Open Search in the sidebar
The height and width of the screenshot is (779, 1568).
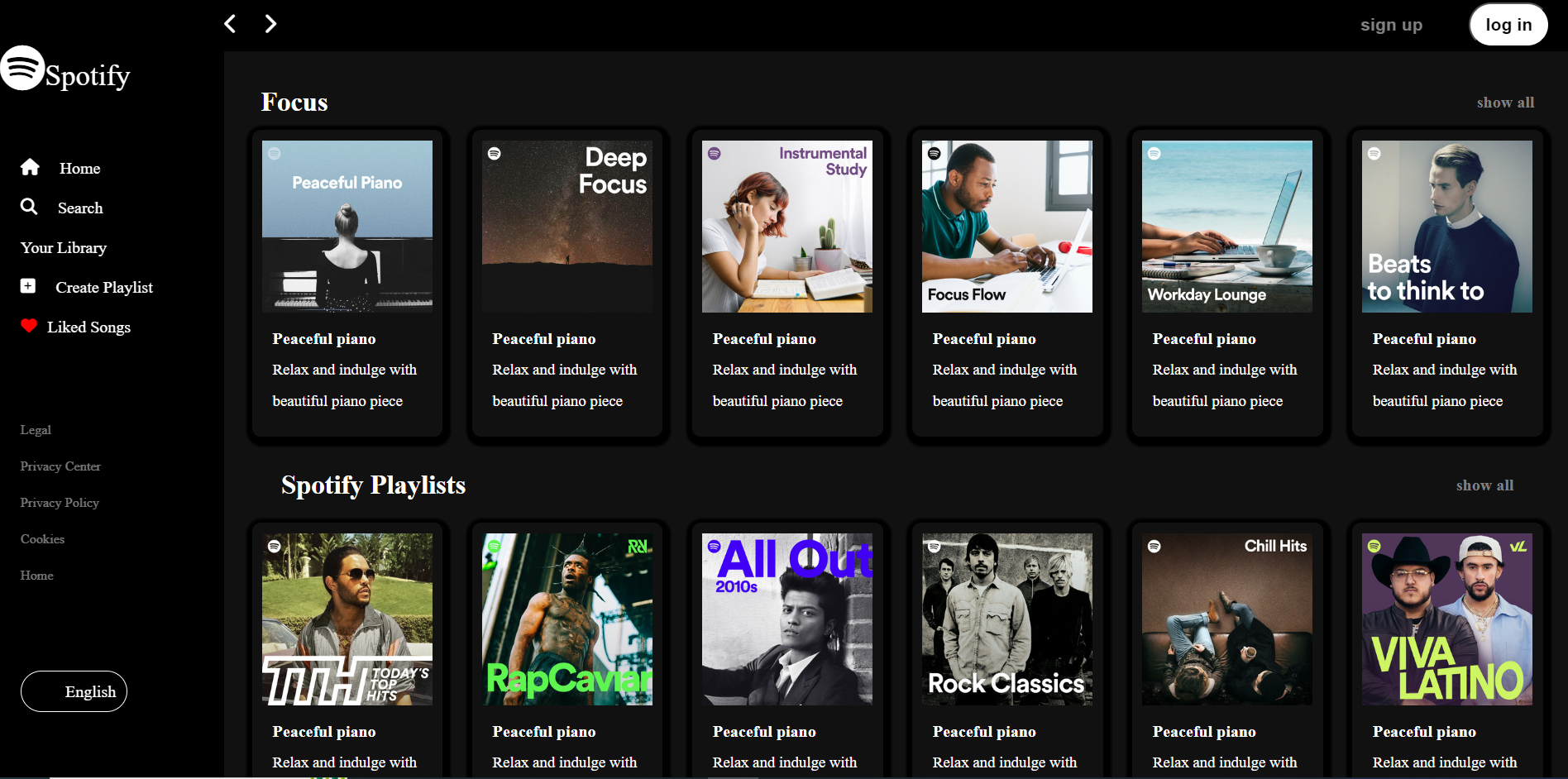pyautogui.click(x=80, y=208)
